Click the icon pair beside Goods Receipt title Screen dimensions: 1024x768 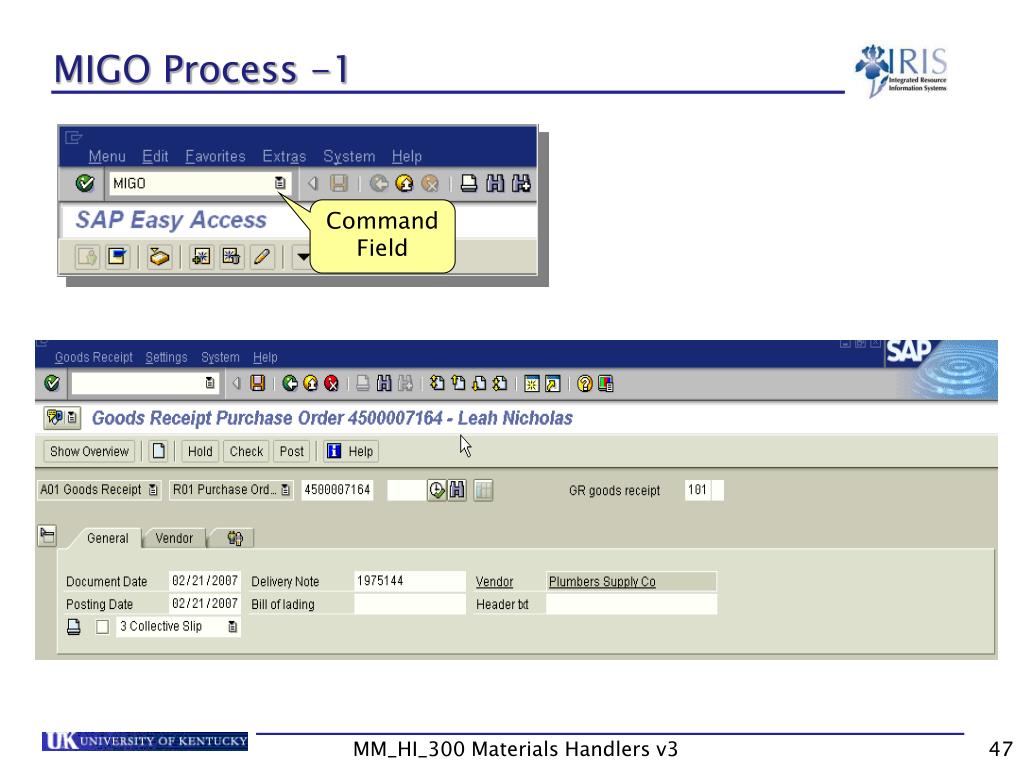point(62,418)
